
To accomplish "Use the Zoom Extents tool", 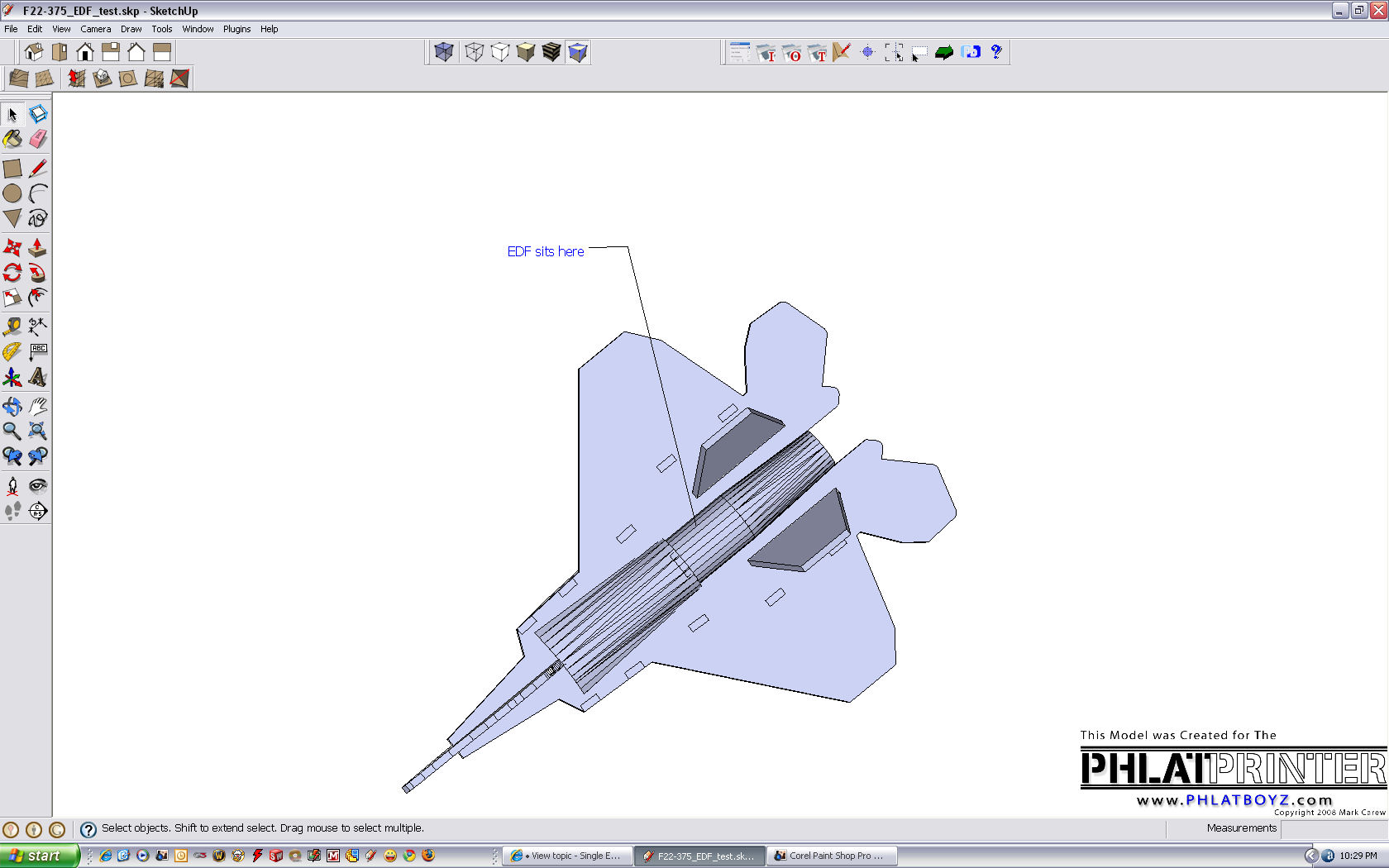I will (x=38, y=431).
